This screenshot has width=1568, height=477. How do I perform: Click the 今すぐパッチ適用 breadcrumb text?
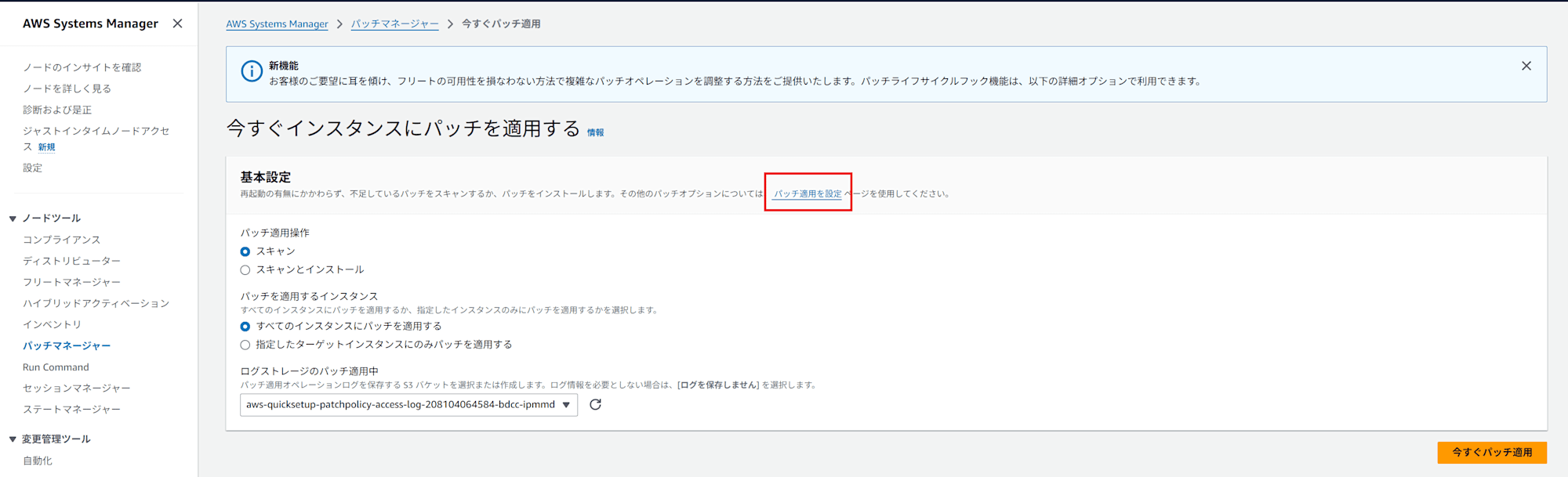click(x=501, y=23)
